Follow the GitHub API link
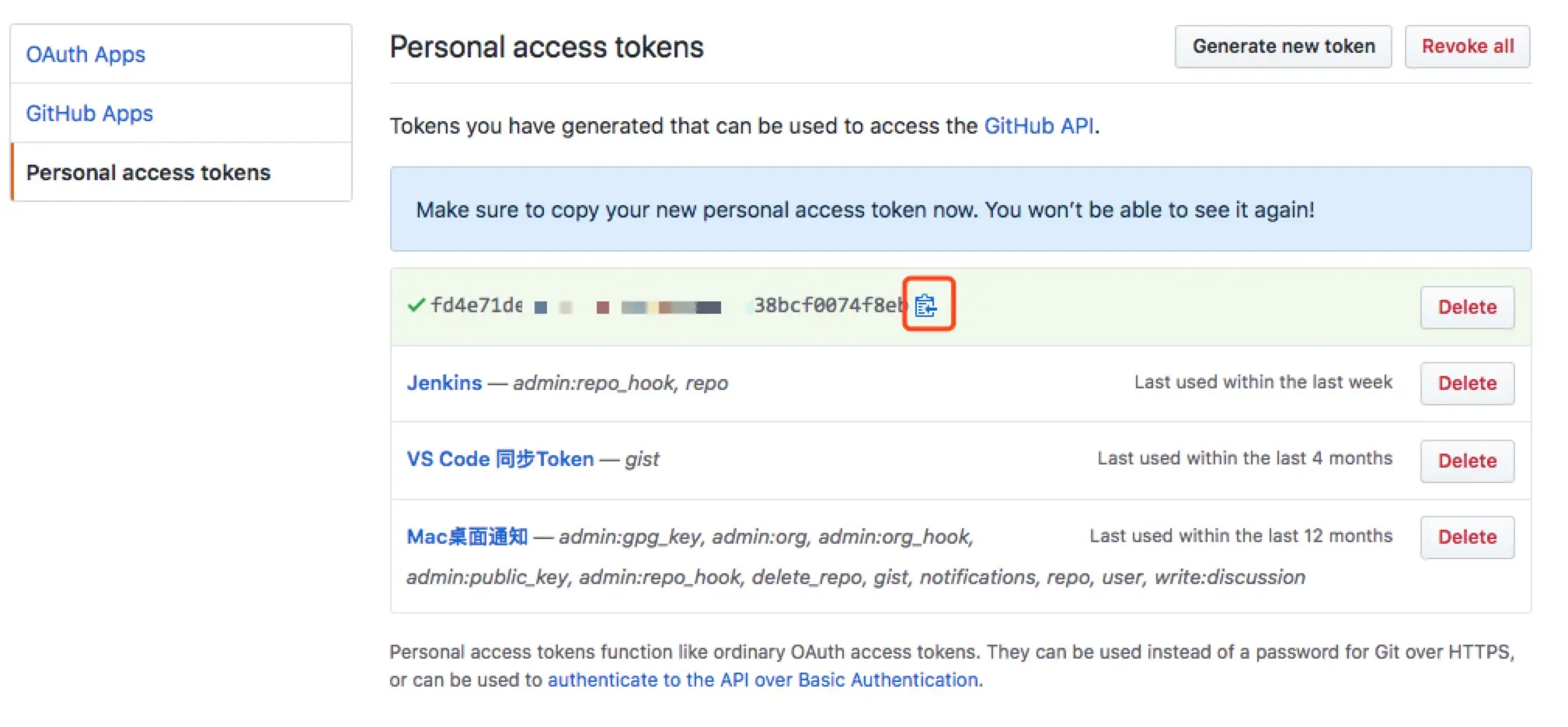The height and width of the screenshot is (727, 1568). point(1039,125)
